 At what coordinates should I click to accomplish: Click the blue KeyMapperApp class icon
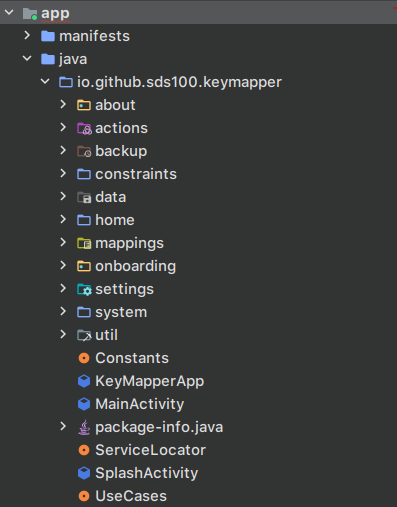[x=84, y=381]
